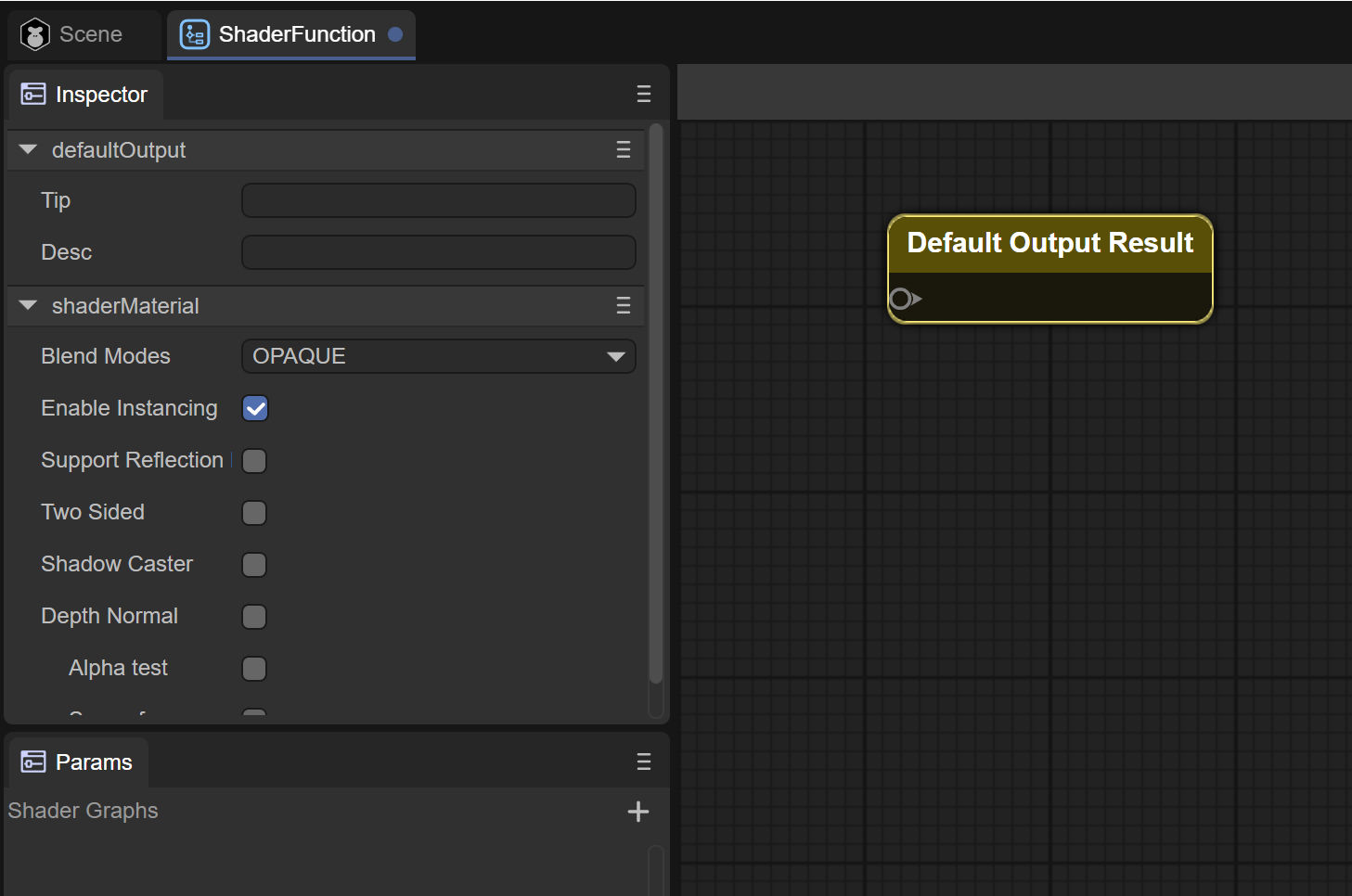Viewport: 1352px width, 896px height.
Task: Enable the Two Sided checkbox
Action: [254, 513]
